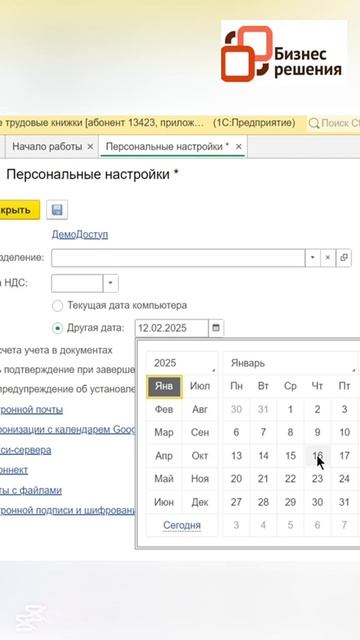Select month Май in calendar
Image resolution: width=360 pixels, height=640 pixels.
click(x=164, y=478)
